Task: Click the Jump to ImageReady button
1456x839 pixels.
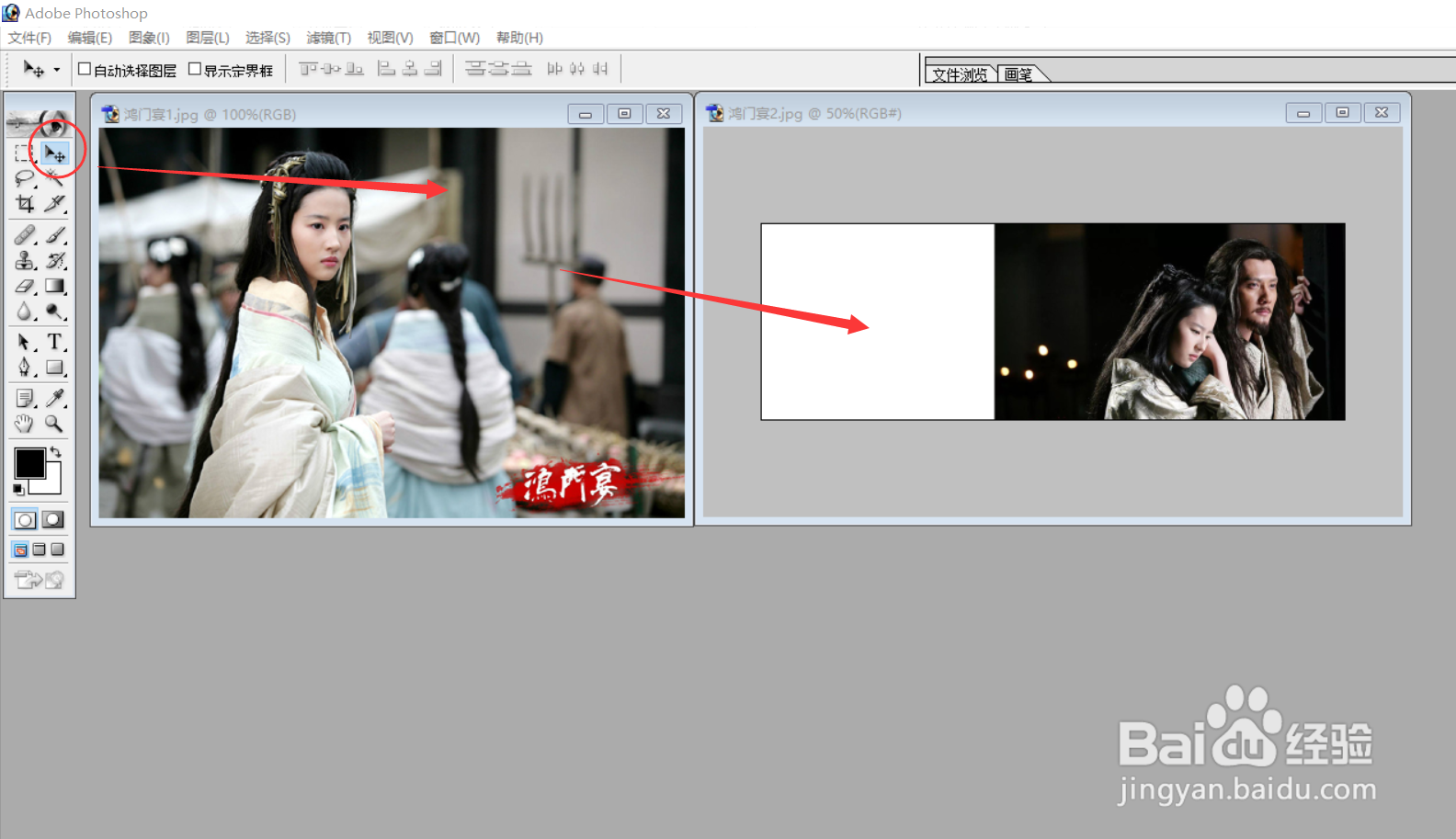Action: tap(40, 580)
